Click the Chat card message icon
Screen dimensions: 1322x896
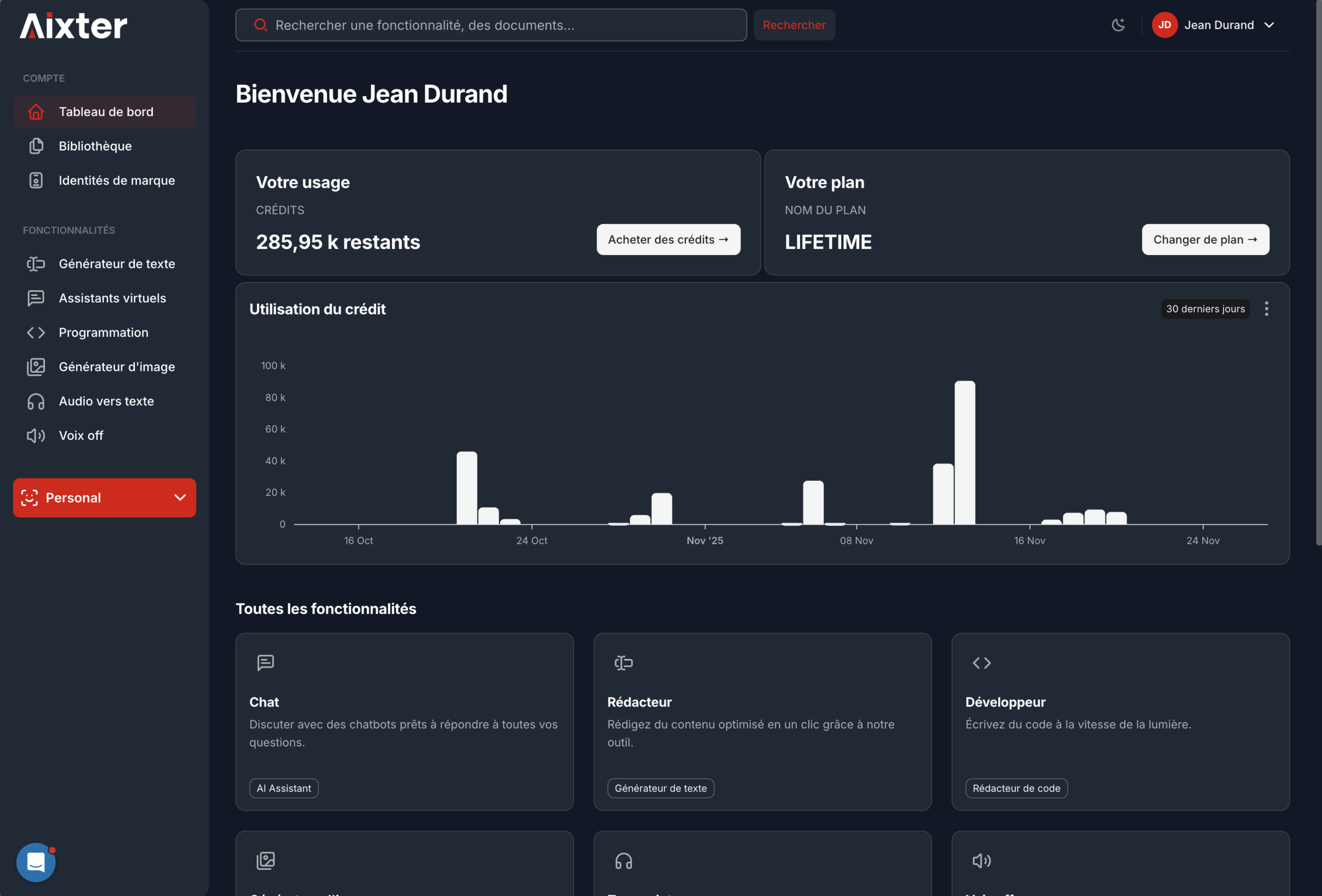coord(265,663)
